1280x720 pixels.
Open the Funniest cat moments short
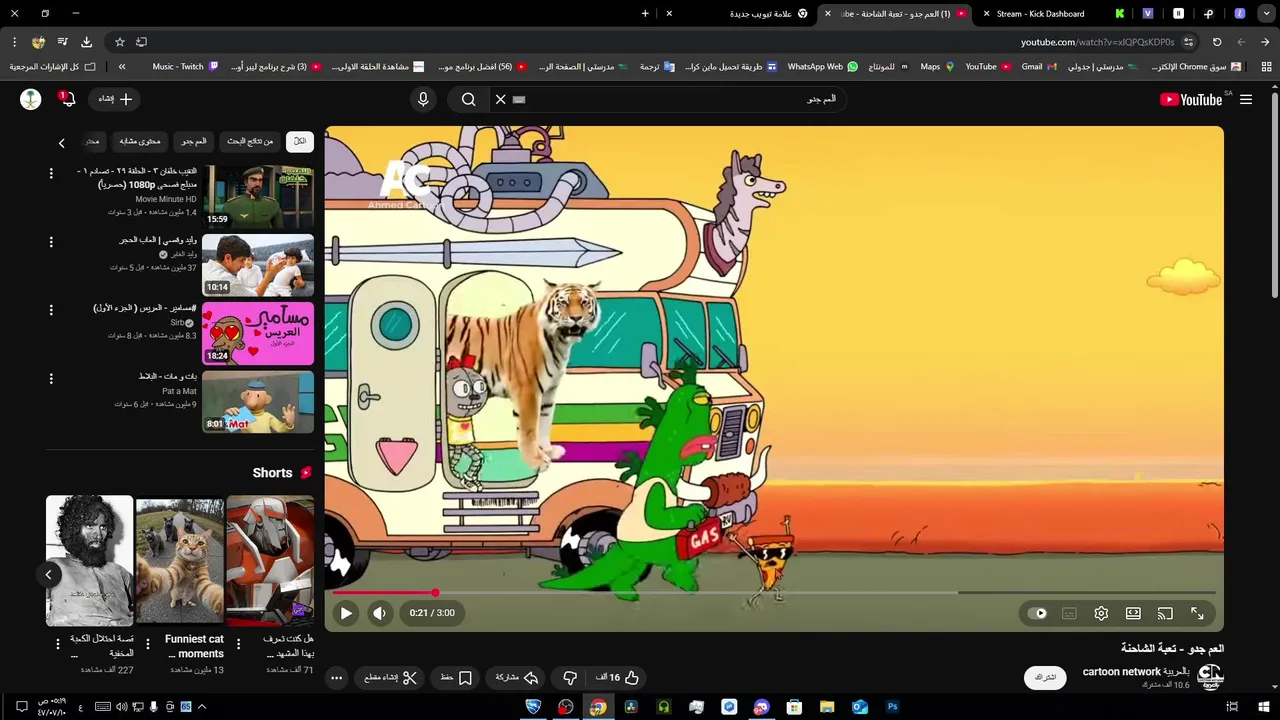pos(180,560)
